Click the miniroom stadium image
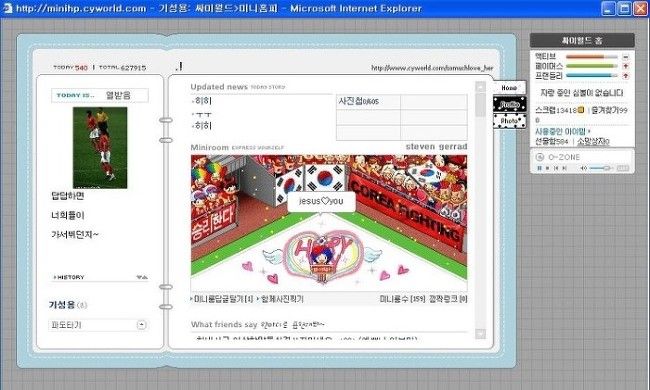Image resolution: width=650 pixels, height=390 pixels. 329,223
